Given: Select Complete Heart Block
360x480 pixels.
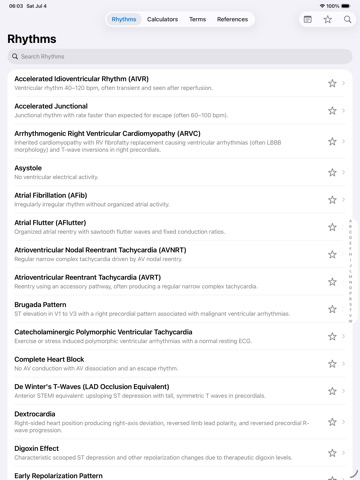Looking at the screenshot, I should coord(180,364).
